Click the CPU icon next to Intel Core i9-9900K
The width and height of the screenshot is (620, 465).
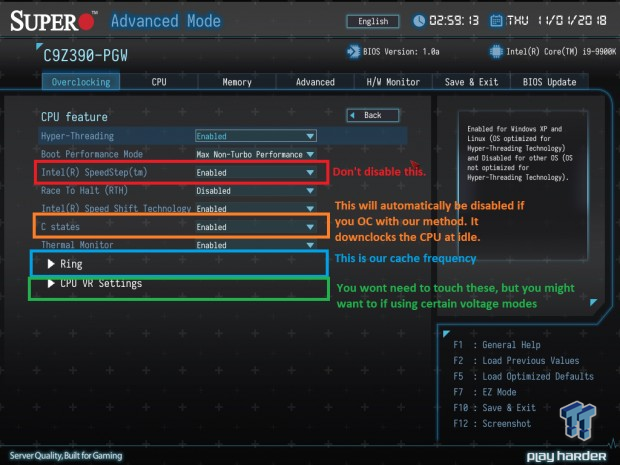coord(496,51)
